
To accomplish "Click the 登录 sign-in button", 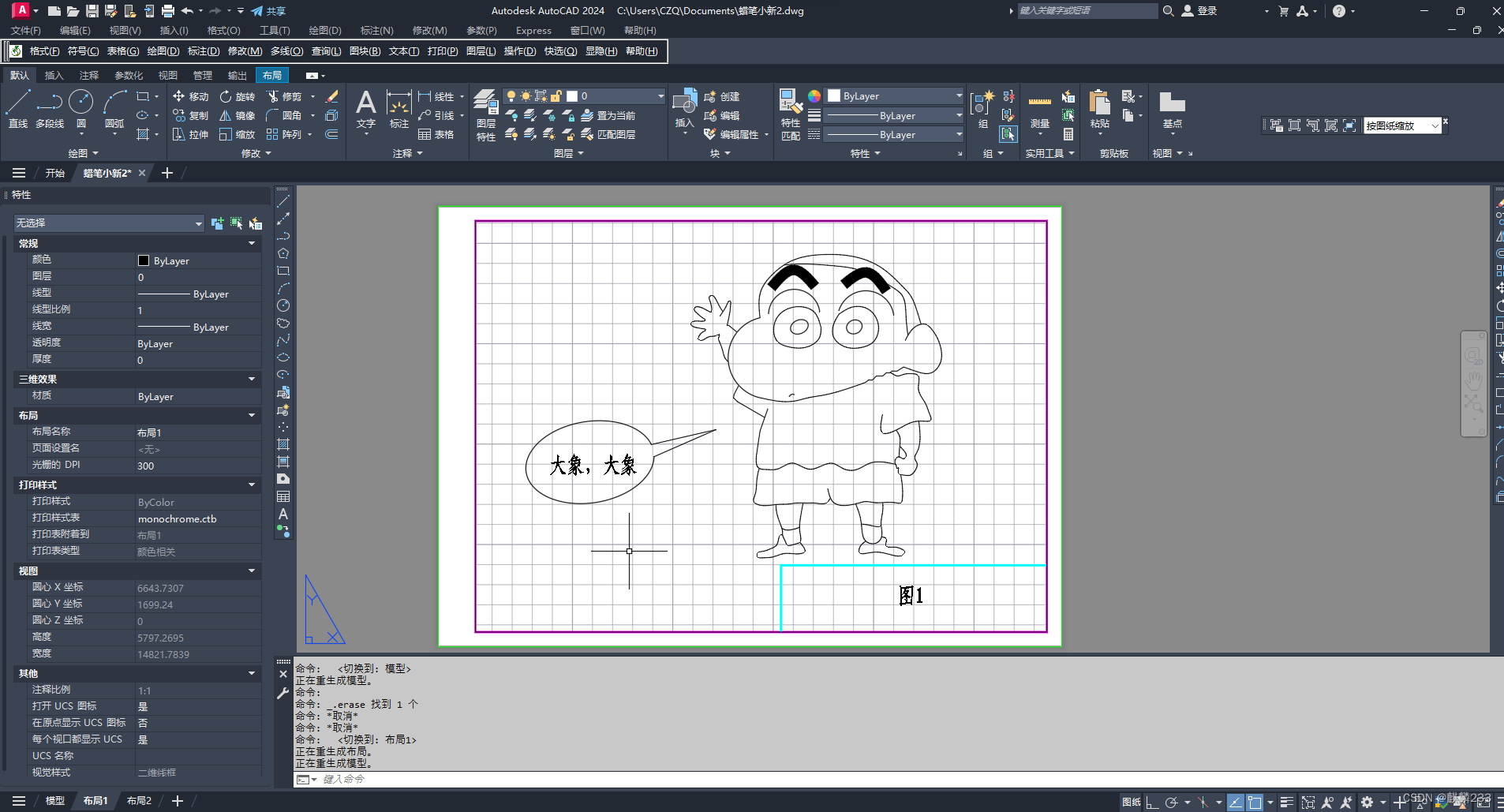I will [1199, 11].
